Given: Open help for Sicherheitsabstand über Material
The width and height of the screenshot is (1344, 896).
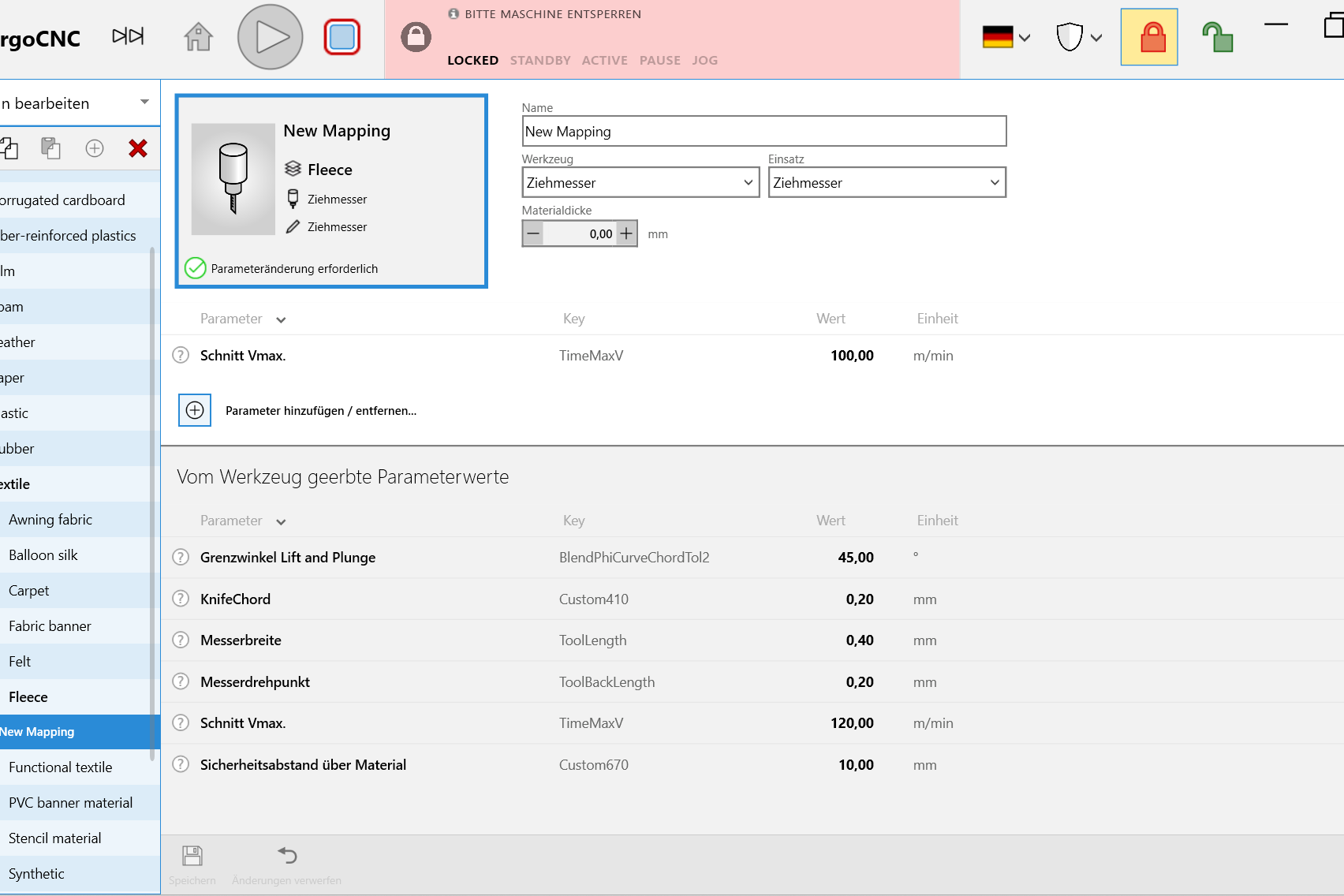Looking at the screenshot, I should pyautogui.click(x=181, y=764).
